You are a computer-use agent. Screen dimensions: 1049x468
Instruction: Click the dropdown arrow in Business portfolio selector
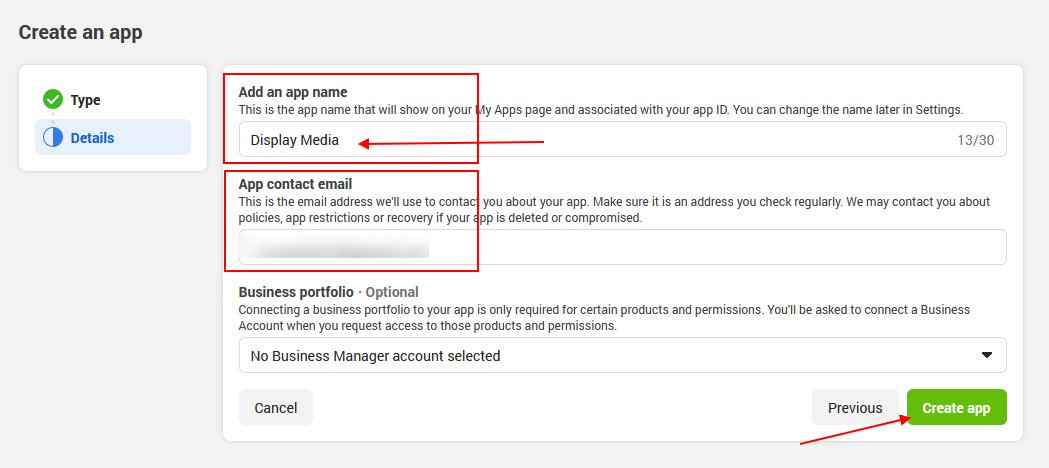click(x=986, y=355)
